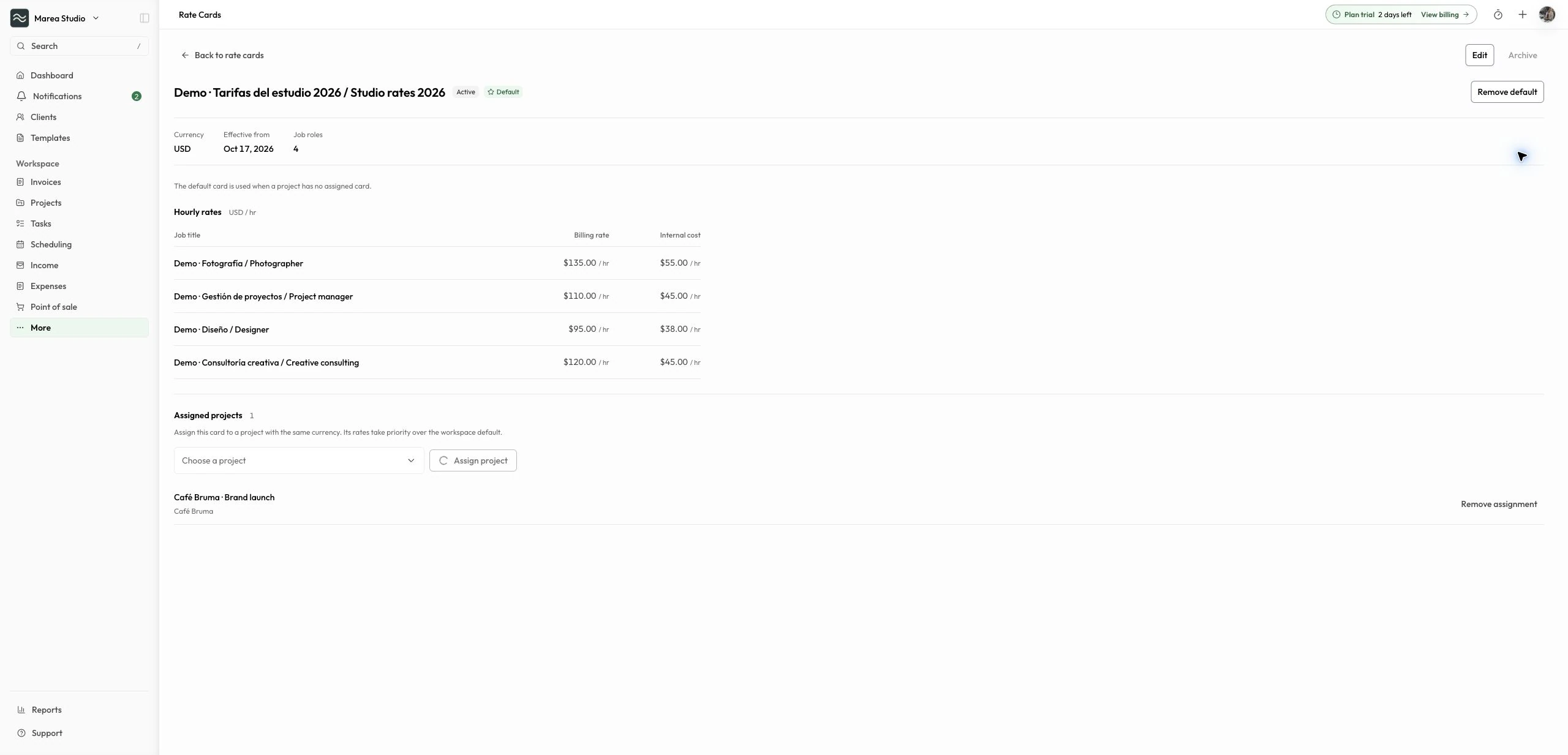Image resolution: width=1568 pixels, height=755 pixels.
Task: Click the Scheduling calendar icon
Action: [20, 244]
